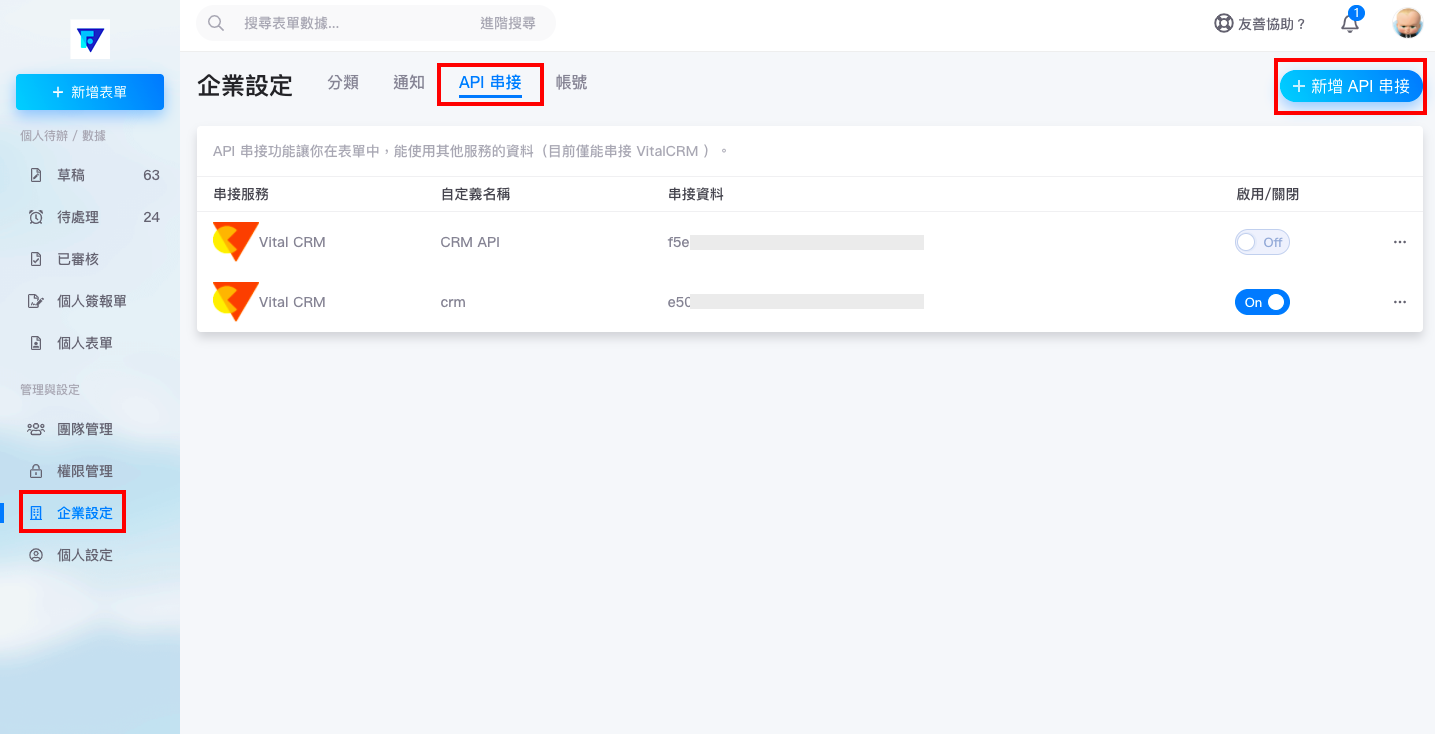1435x734 pixels.
Task: Open the 帳號 tab
Action: pyautogui.click(x=572, y=83)
